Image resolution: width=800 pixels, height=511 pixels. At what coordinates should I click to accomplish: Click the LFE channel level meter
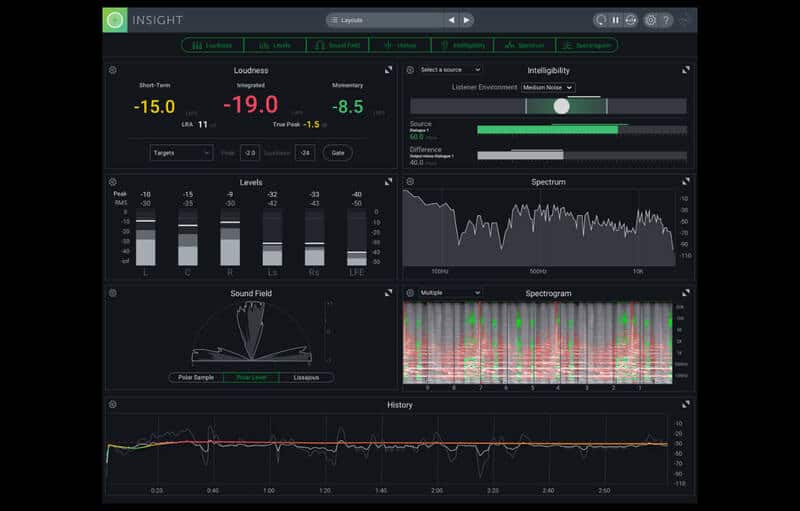(x=357, y=237)
